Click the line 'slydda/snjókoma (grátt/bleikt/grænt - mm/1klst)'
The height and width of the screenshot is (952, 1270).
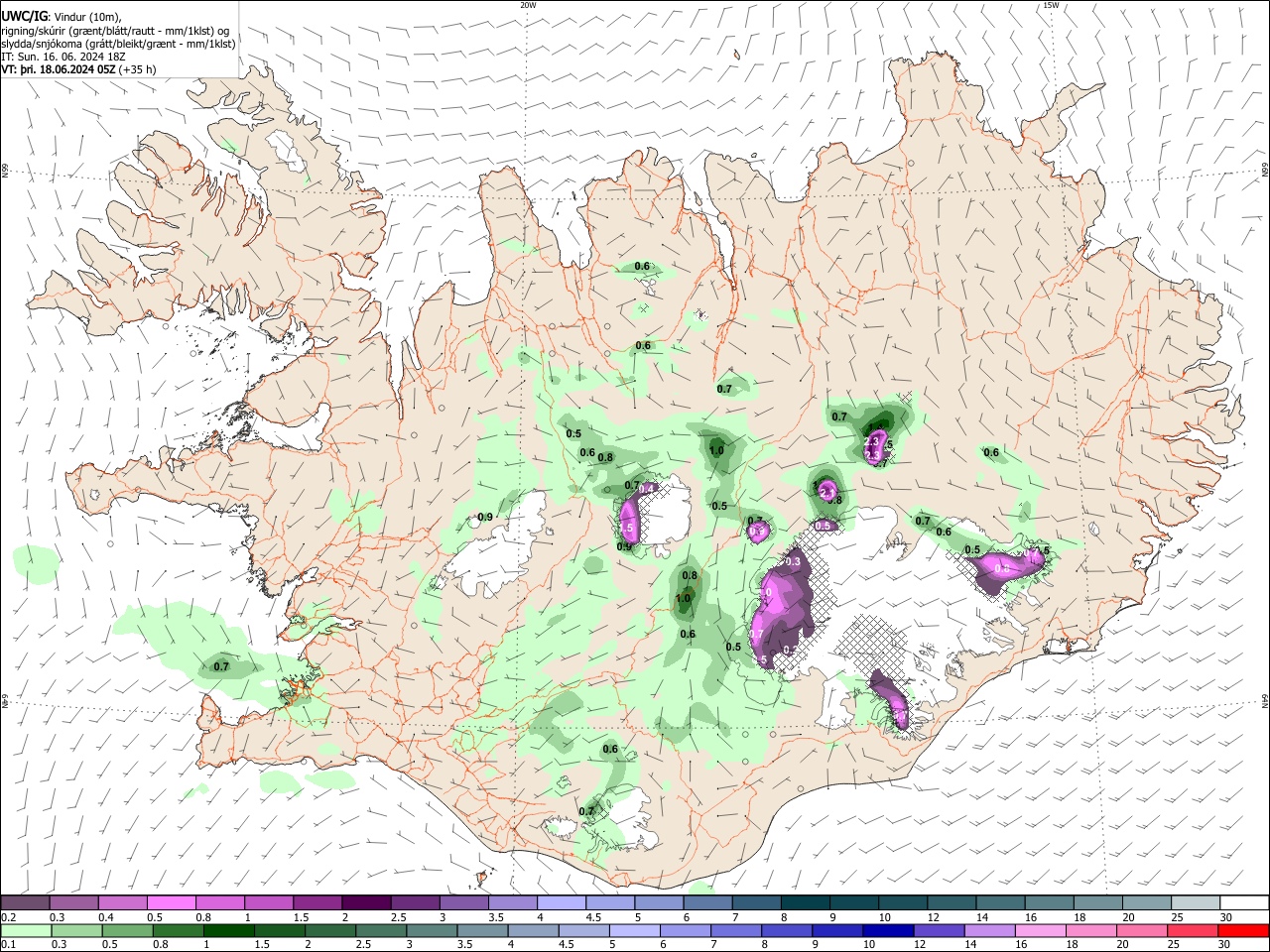coord(118,44)
